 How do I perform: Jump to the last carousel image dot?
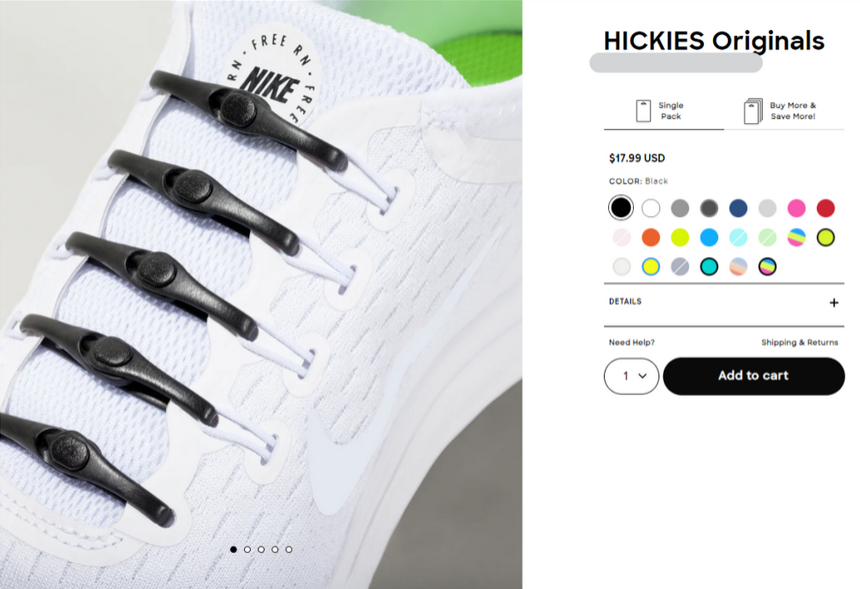[x=289, y=549]
